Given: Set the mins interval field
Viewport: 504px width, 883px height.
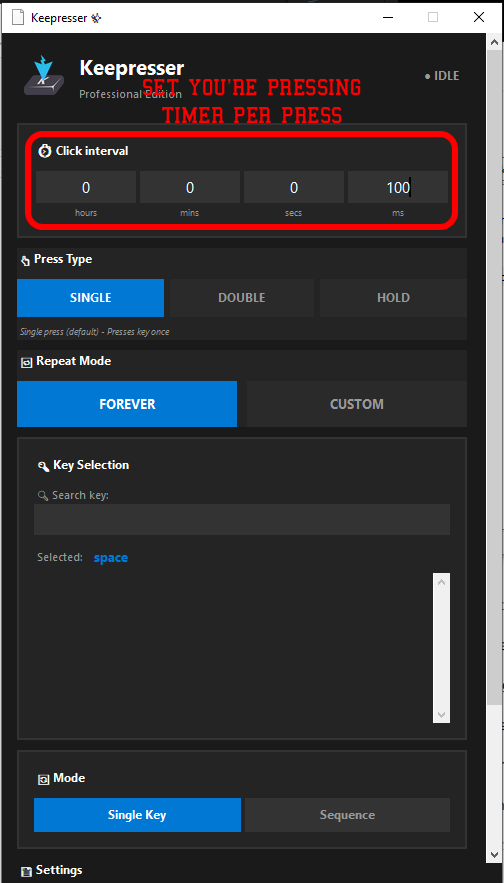Looking at the screenshot, I should pyautogui.click(x=190, y=188).
